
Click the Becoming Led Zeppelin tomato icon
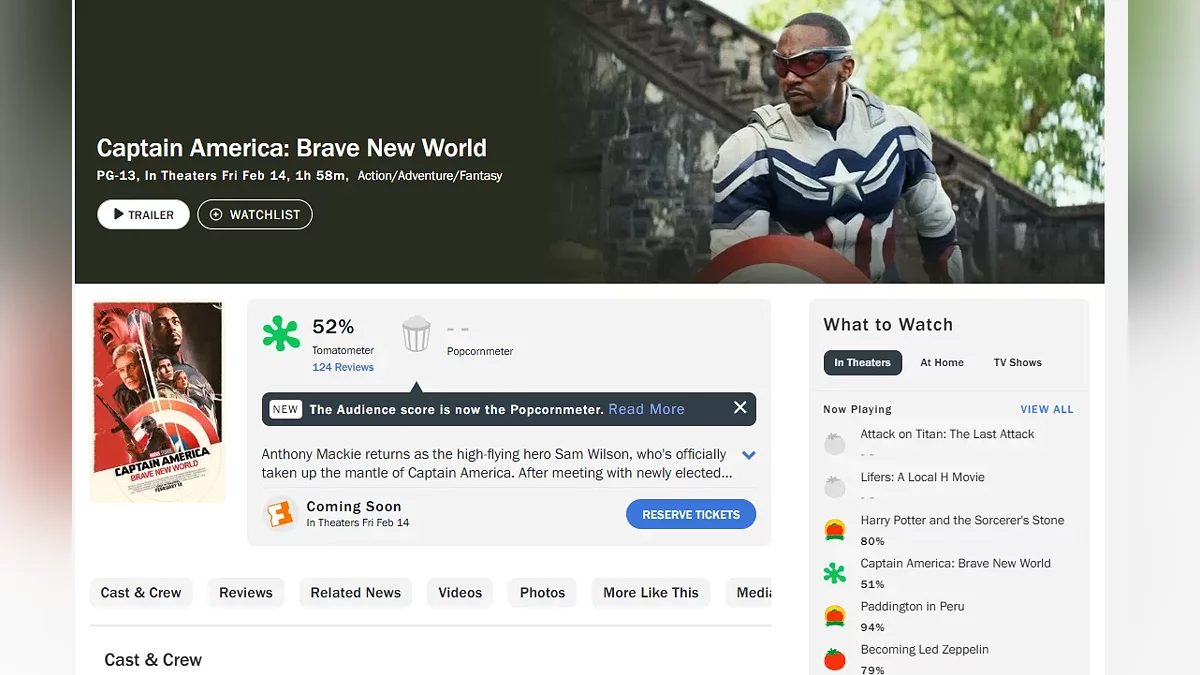835,659
